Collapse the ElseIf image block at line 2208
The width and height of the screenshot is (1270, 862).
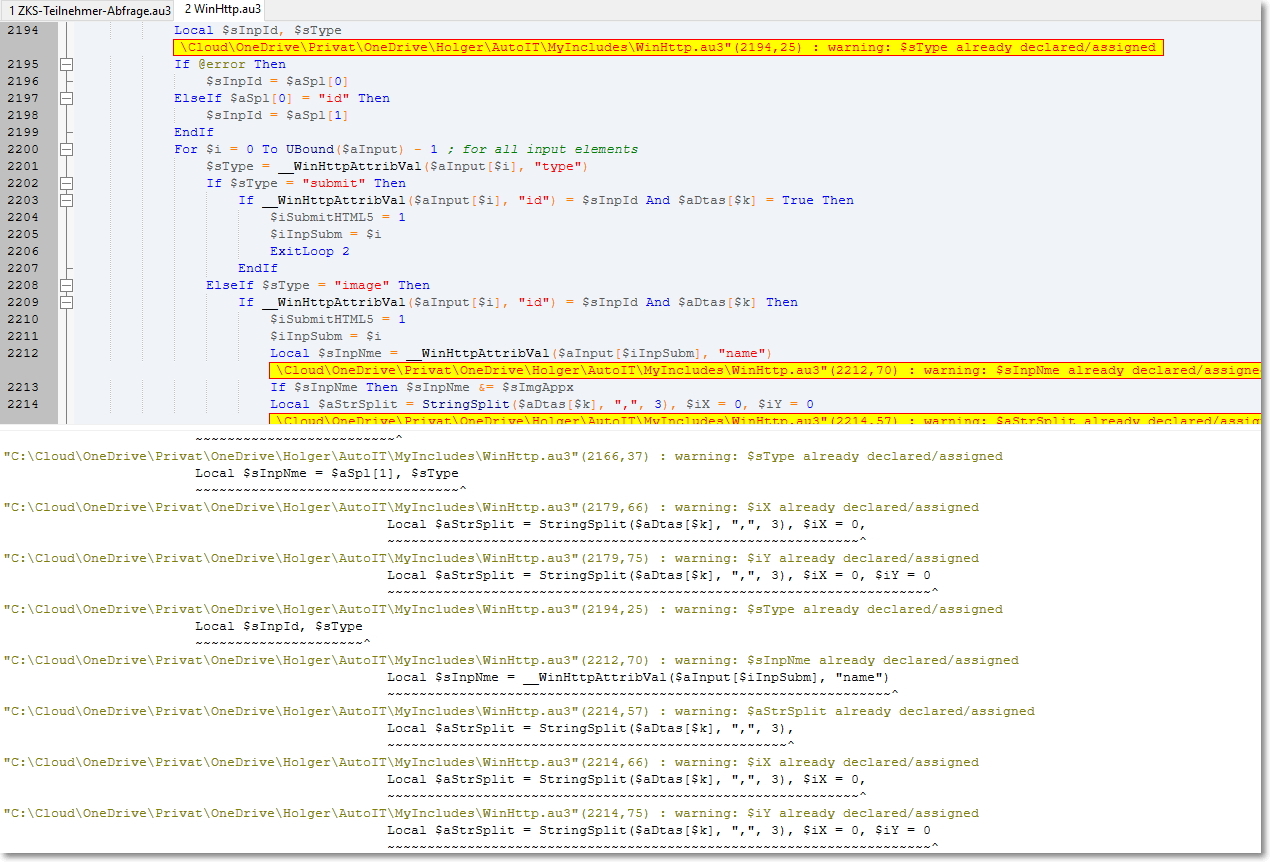[67, 285]
